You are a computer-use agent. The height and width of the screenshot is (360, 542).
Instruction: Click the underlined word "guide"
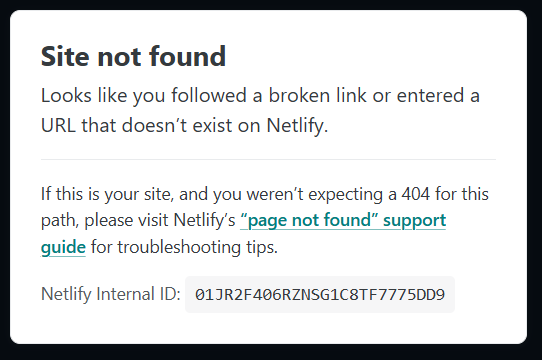click(x=63, y=247)
